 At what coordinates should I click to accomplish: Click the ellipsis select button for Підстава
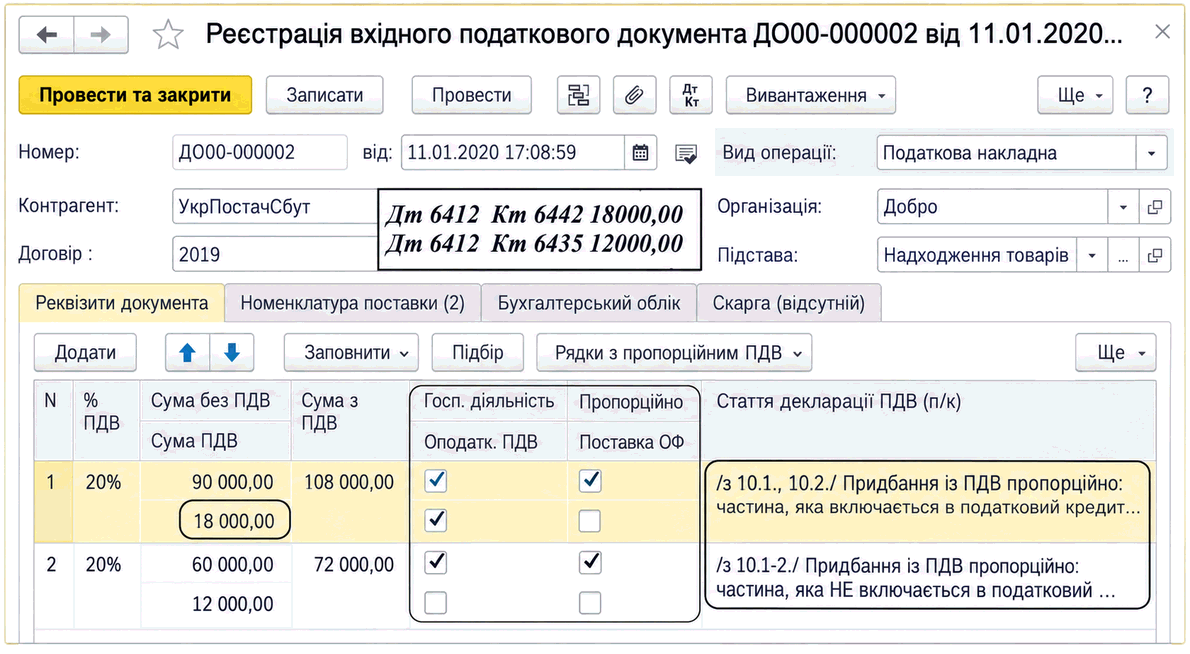pos(1123,256)
